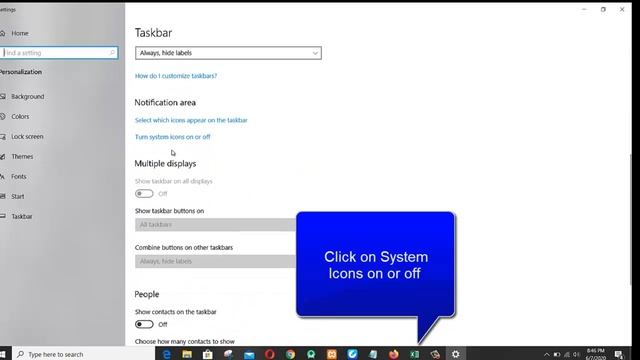Click the Settings window vertical scrollbar
Image resolution: width=640 pixels, height=360 pixels.
[631, 220]
